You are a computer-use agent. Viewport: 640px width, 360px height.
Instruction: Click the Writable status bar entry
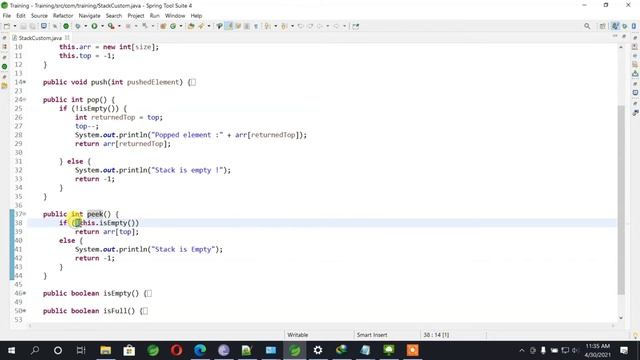tap(298, 335)
